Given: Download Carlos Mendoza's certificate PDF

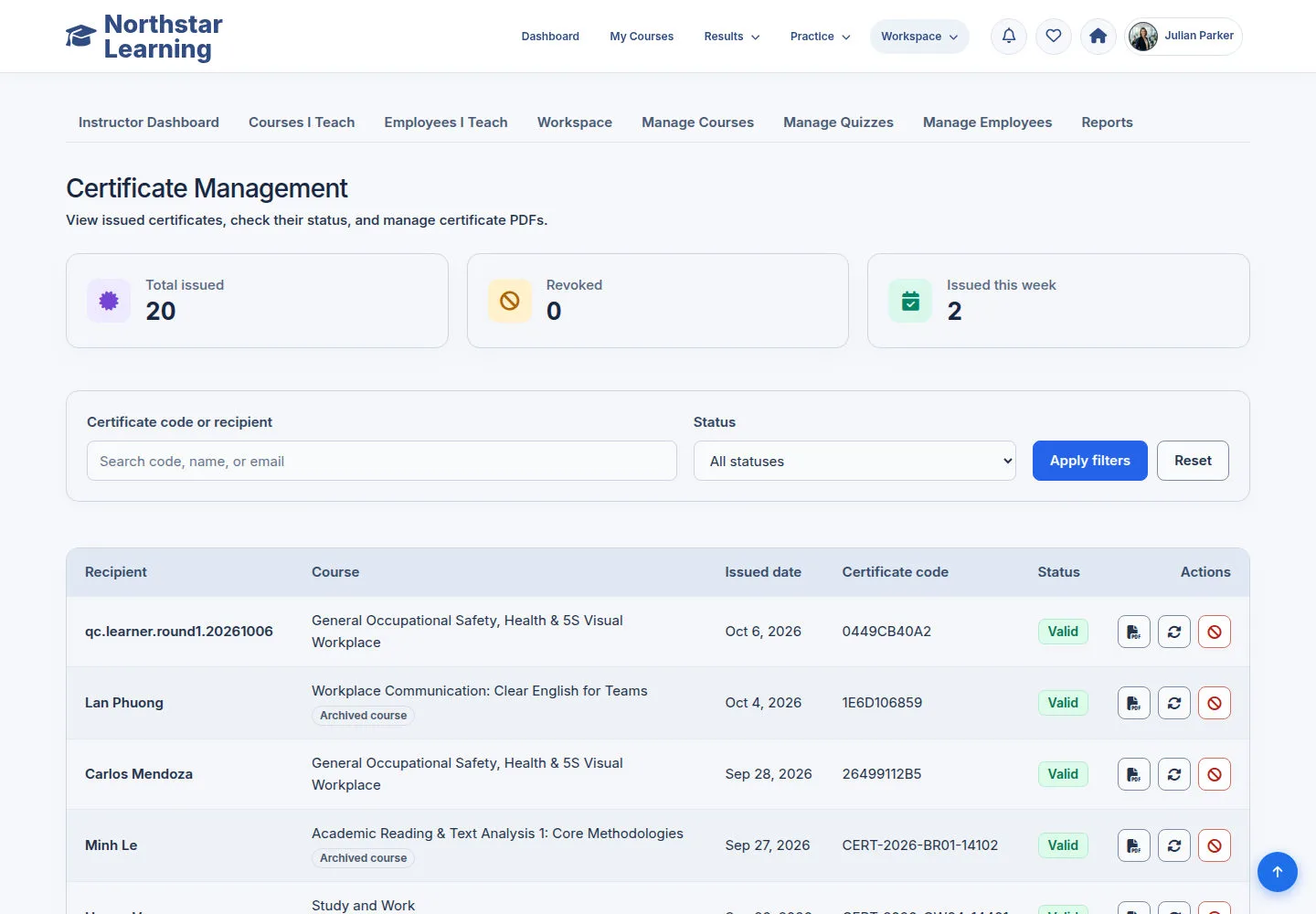Looking at the screenshot, I should [1134, 774].
